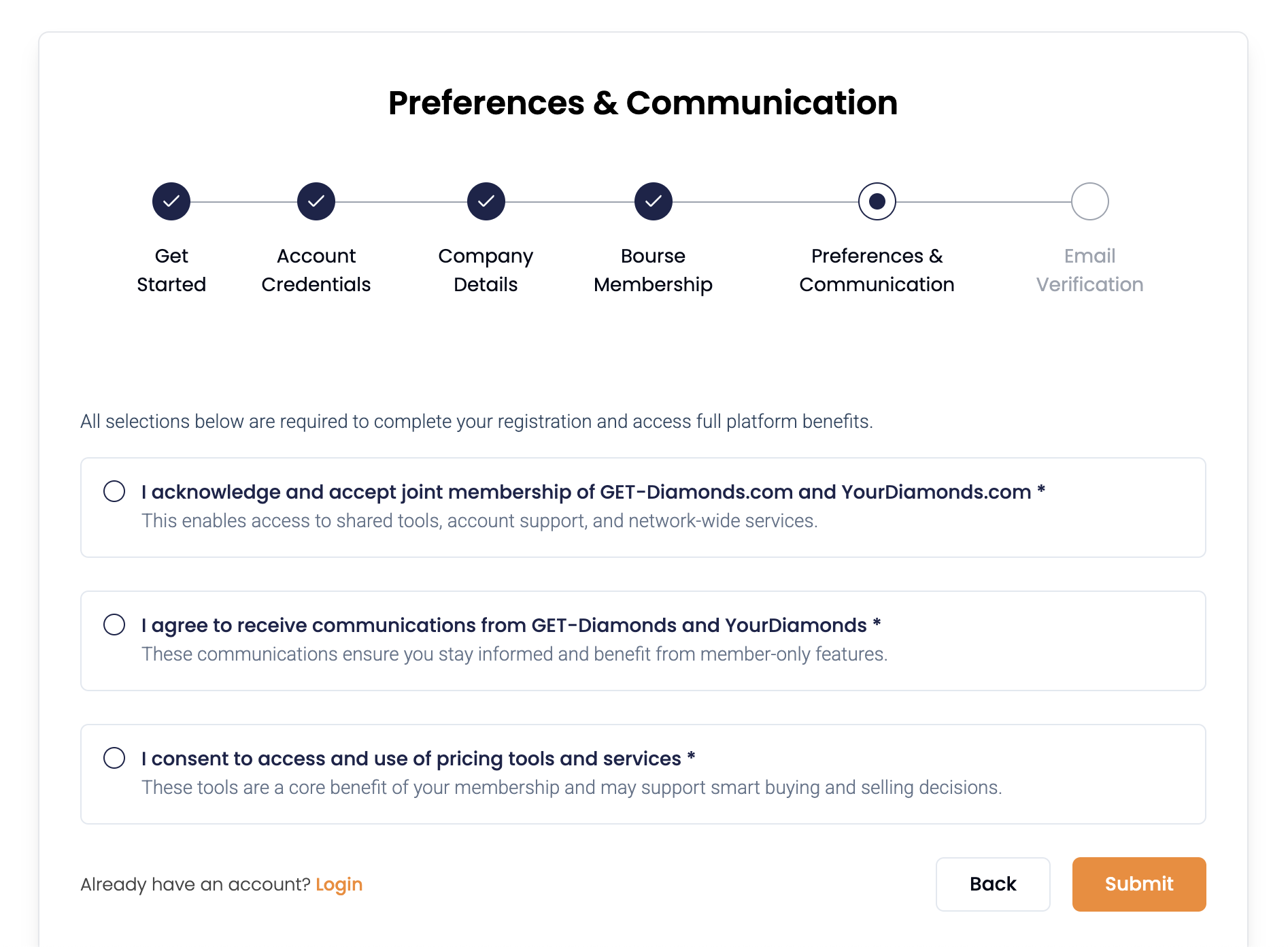
Task: Click the Account Credentials checkmark step icon
Action: pyautogui.click(x=316, y=201)
